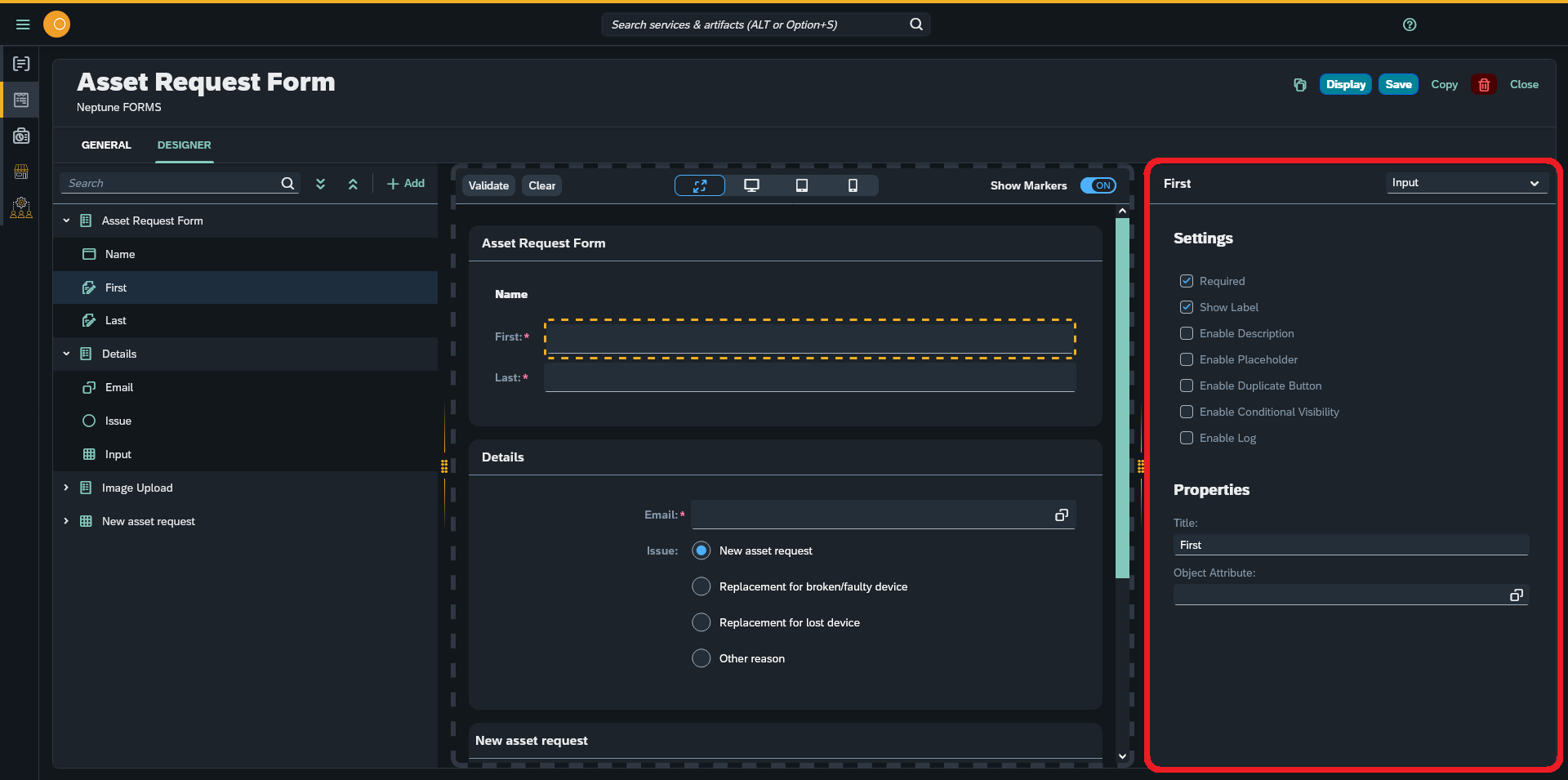Click the full-width preview icon
1568x780 pixels.
click(699, 185)
